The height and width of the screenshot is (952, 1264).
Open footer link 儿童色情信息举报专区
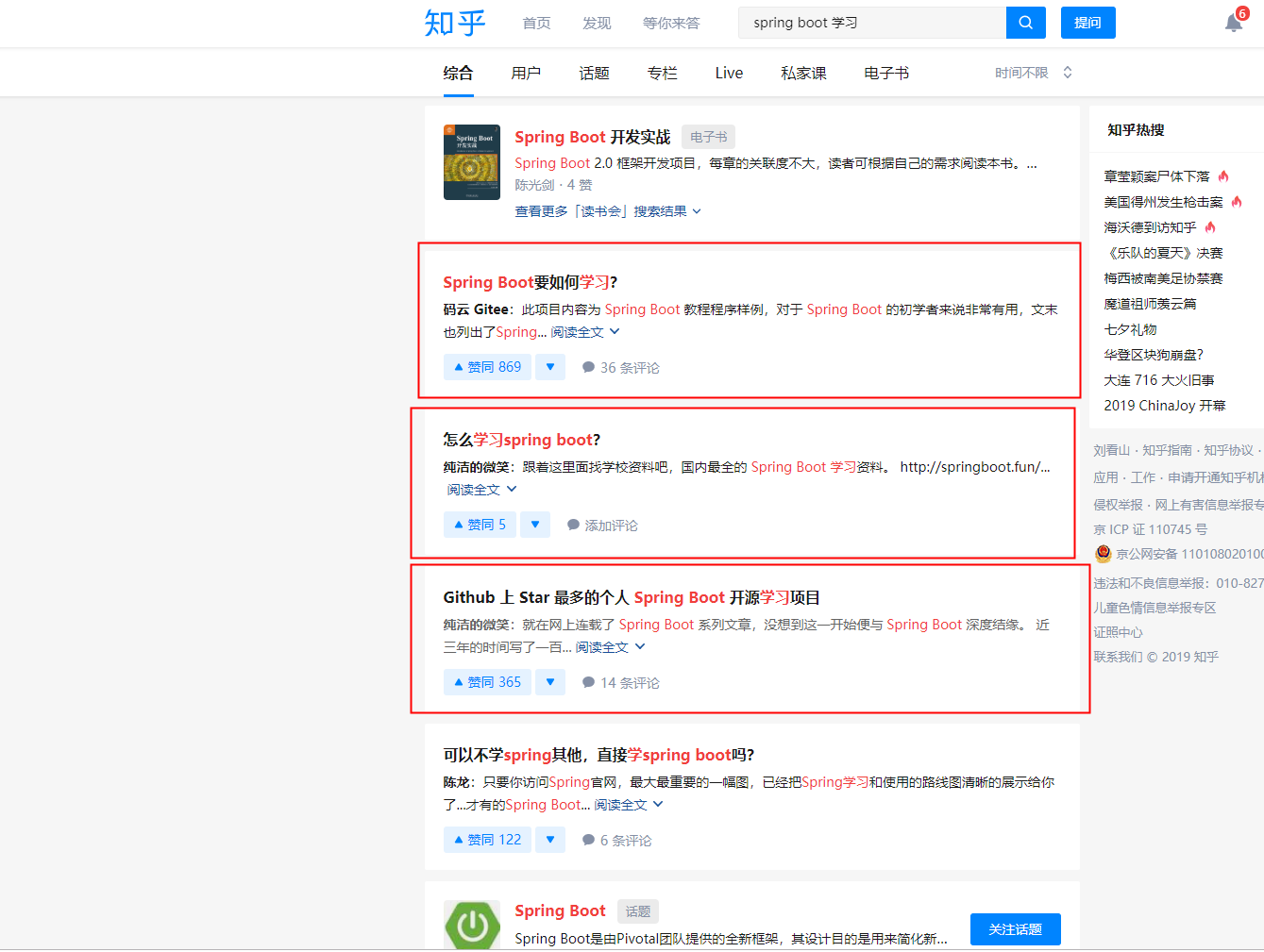point(1154,608)
